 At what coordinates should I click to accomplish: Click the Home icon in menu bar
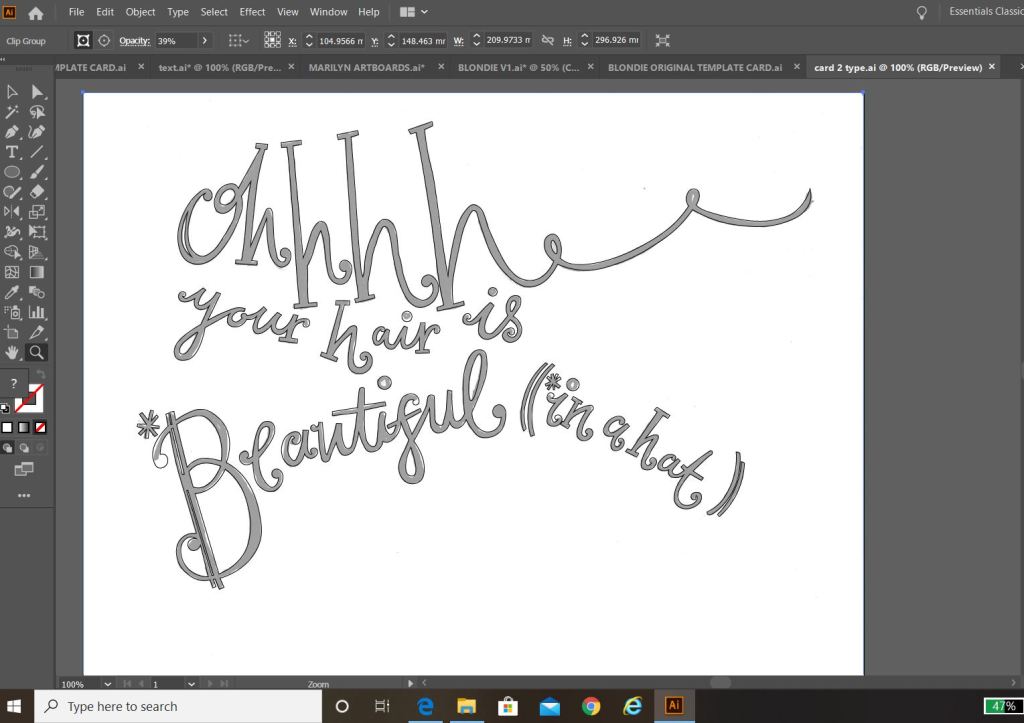[x=36, y=13]
